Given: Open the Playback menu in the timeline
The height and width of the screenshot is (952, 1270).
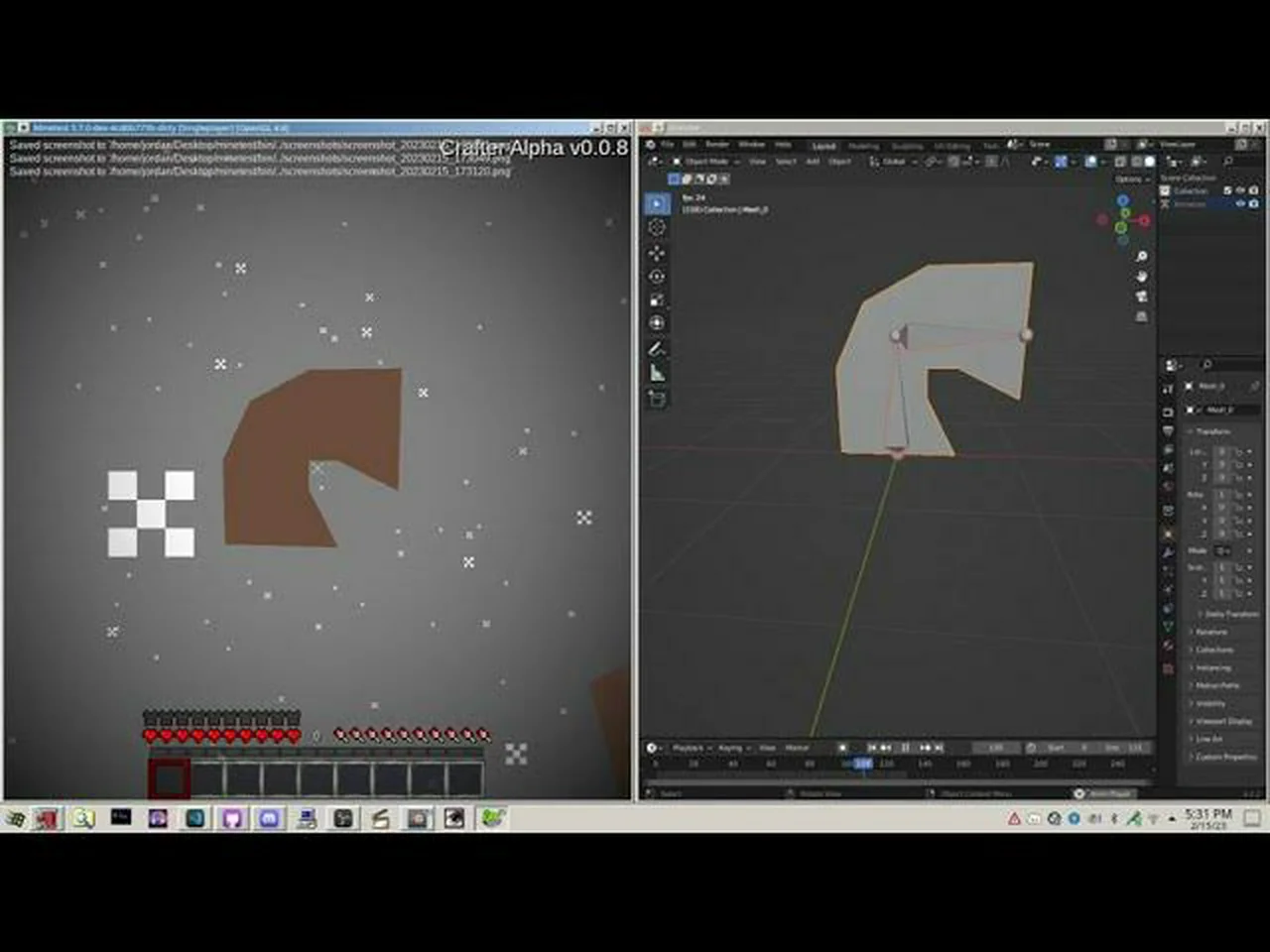Looking at the screenshot, I should [x=689, y=748].
